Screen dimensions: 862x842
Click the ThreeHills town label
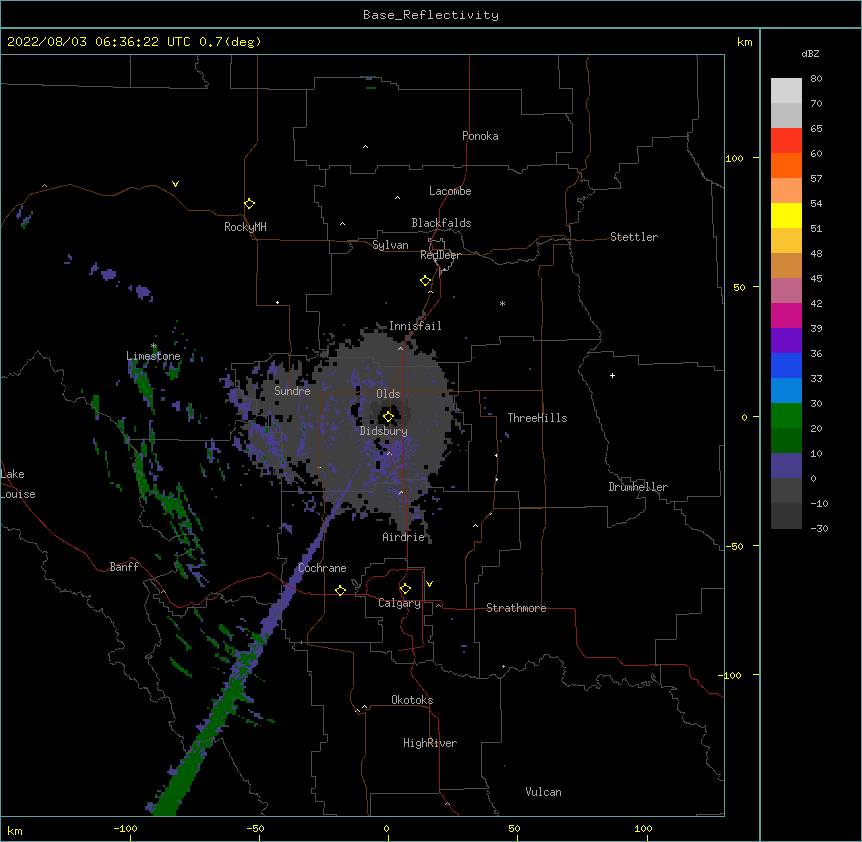(537, 418)
